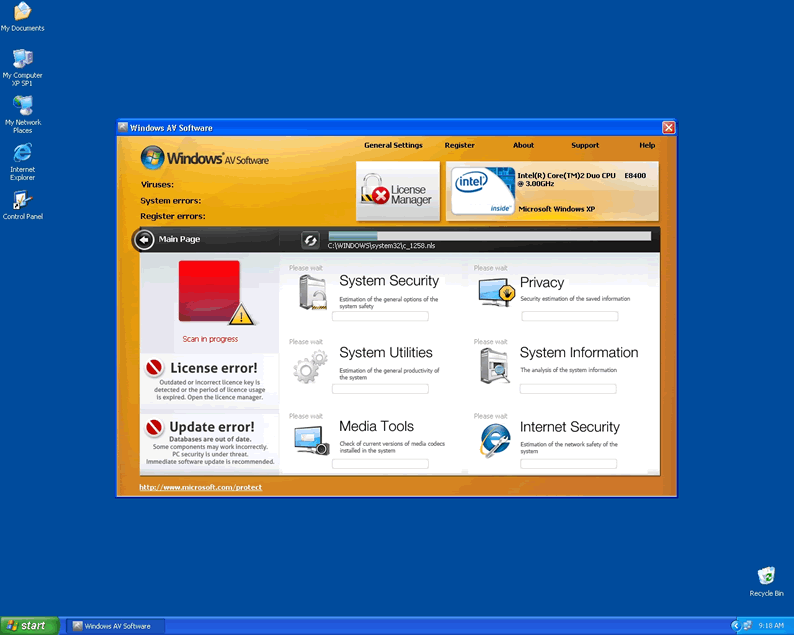The height and width of the screenshot is (635, 794).
Task: Click the Privacy monitor icon
Action: pyautogui.click(x=496, y=292)
